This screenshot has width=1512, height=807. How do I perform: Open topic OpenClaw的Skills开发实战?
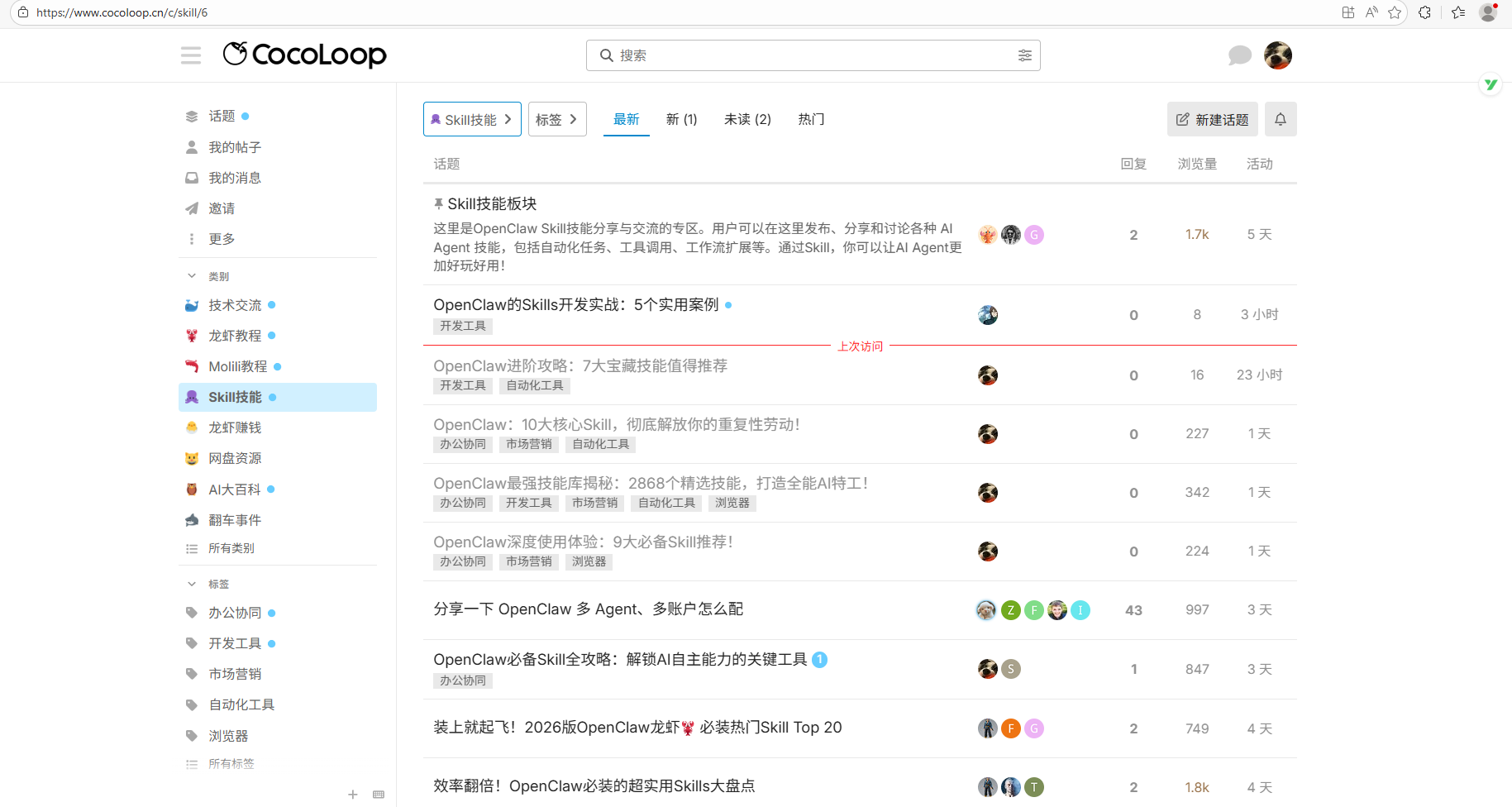tap(576, 305)
